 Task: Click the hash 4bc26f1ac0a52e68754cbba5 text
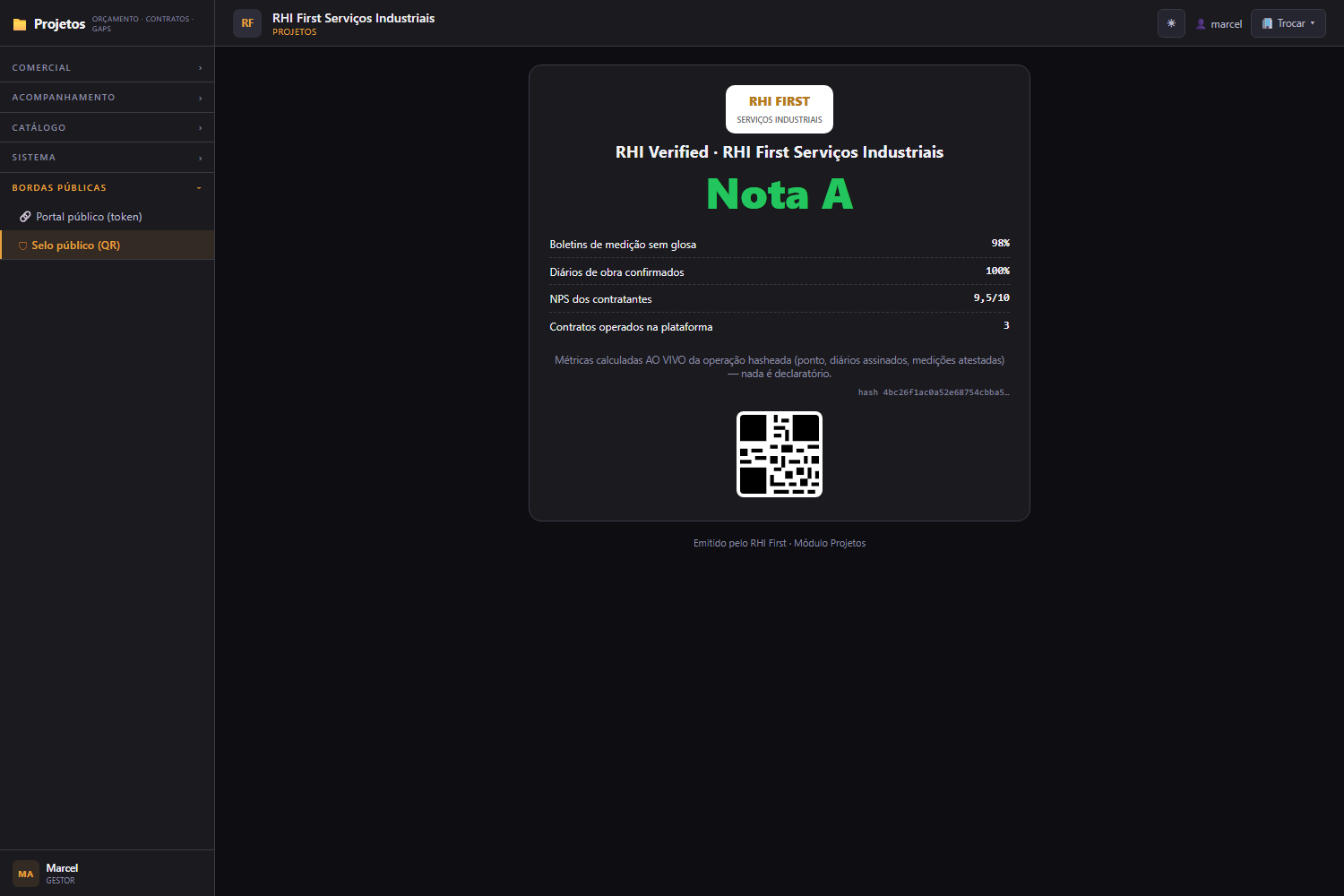[934, 392]
